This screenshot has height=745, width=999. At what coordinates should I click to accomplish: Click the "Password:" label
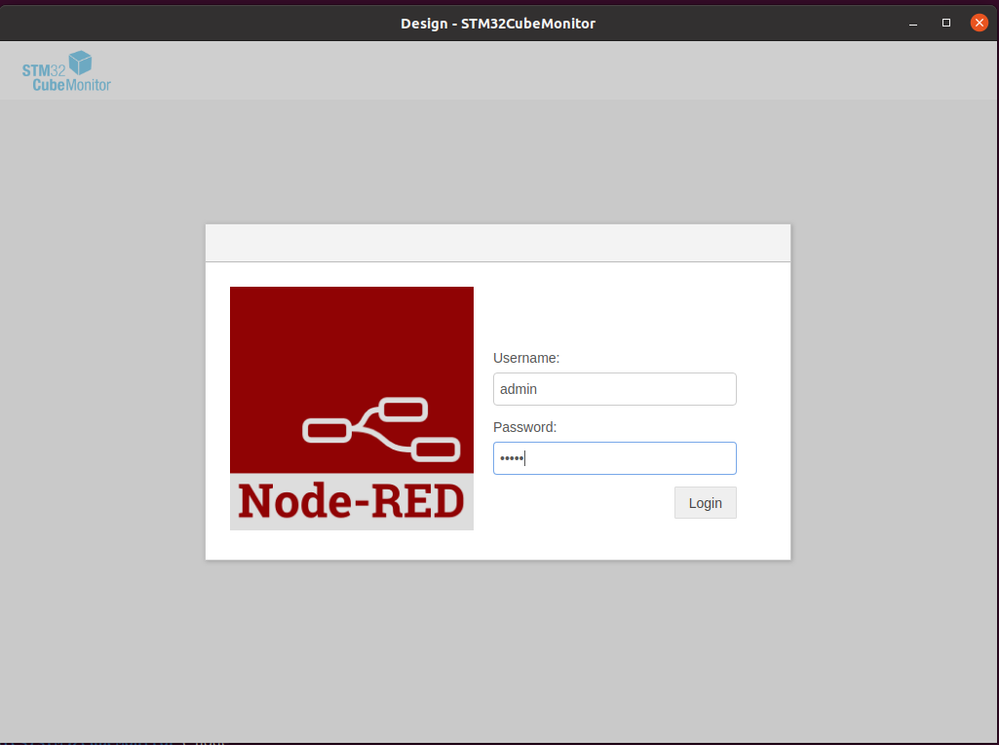pos(525,427)
